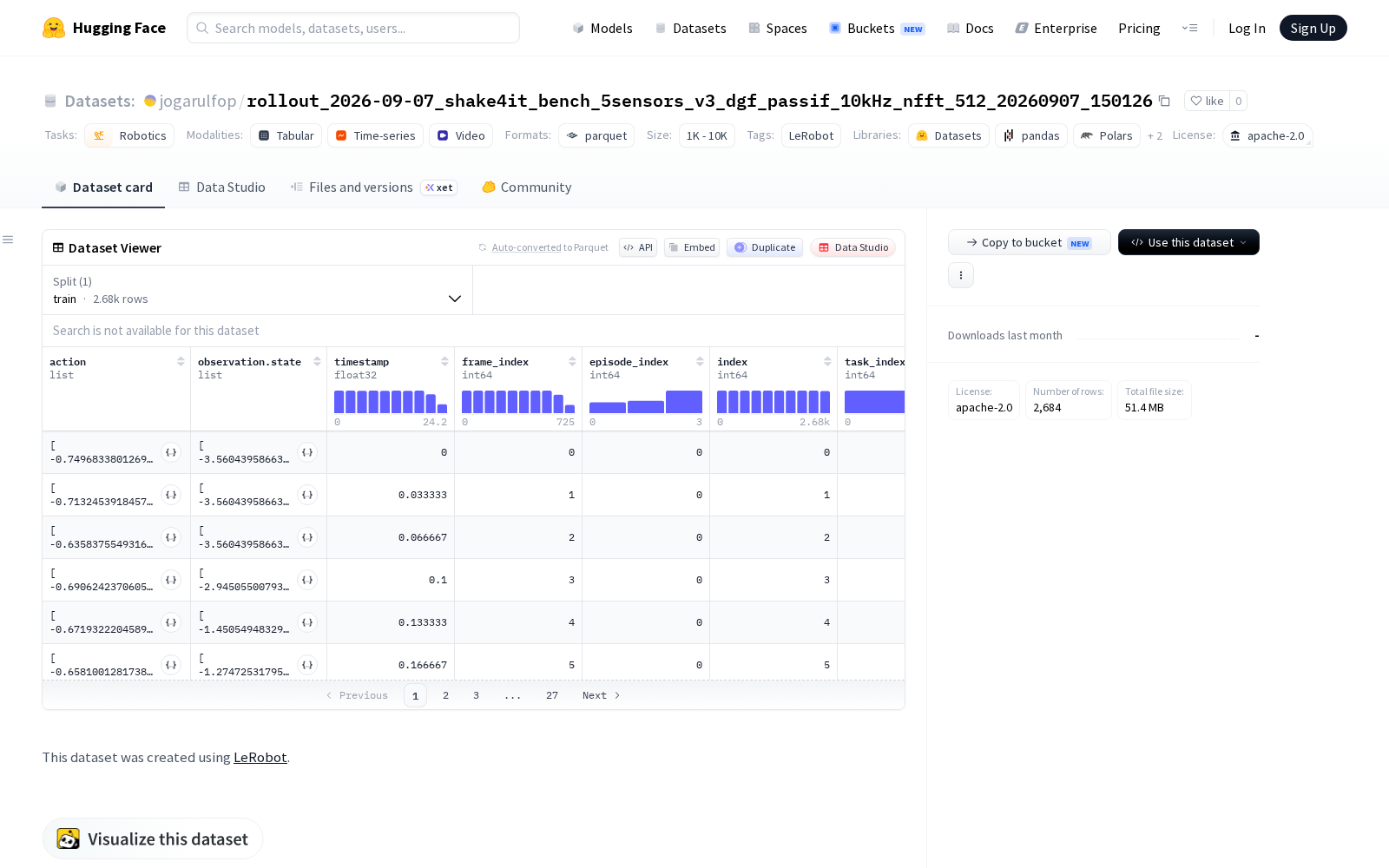Open the Polars library tag
Image resolution: width=1389 pixels, height=868 pixels.
coord(1107,135)
